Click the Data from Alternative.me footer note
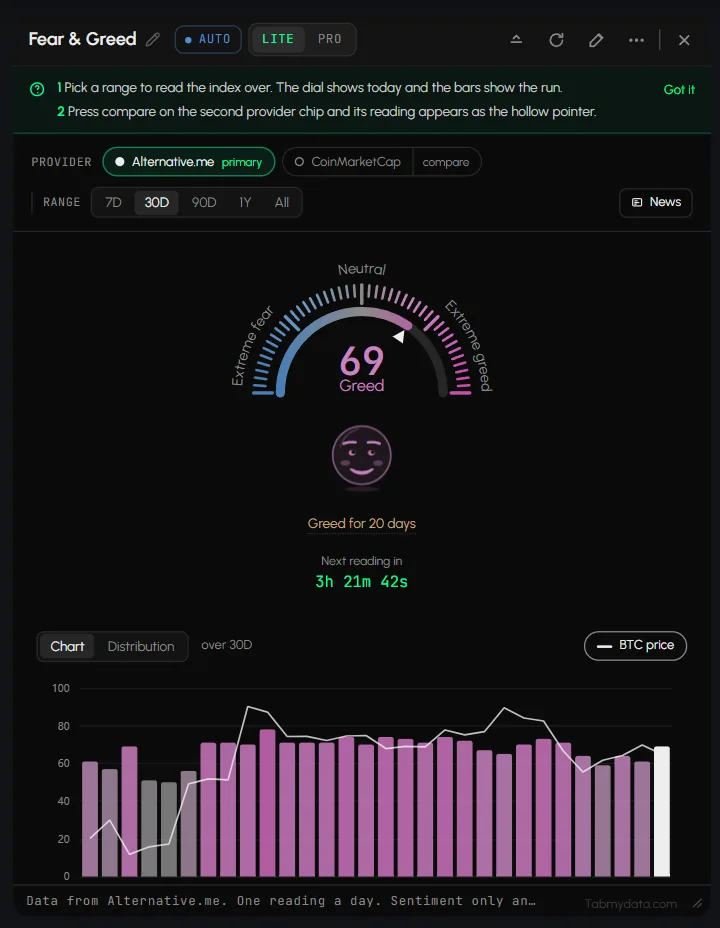Image resolution: width=720 pixels, height=928 pixels. tap(281, 901)
